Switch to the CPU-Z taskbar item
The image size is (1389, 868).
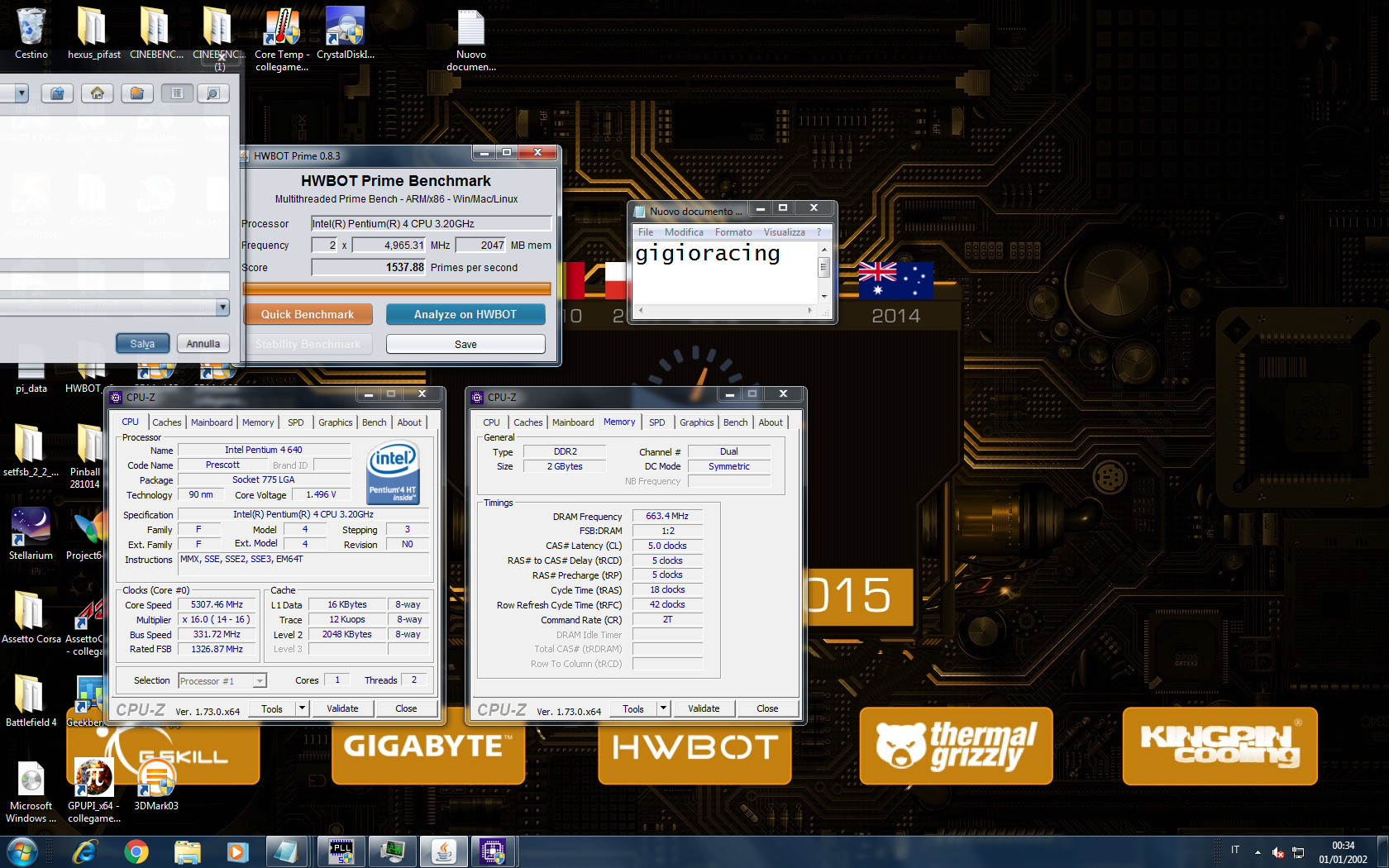[x=494, y=851]
